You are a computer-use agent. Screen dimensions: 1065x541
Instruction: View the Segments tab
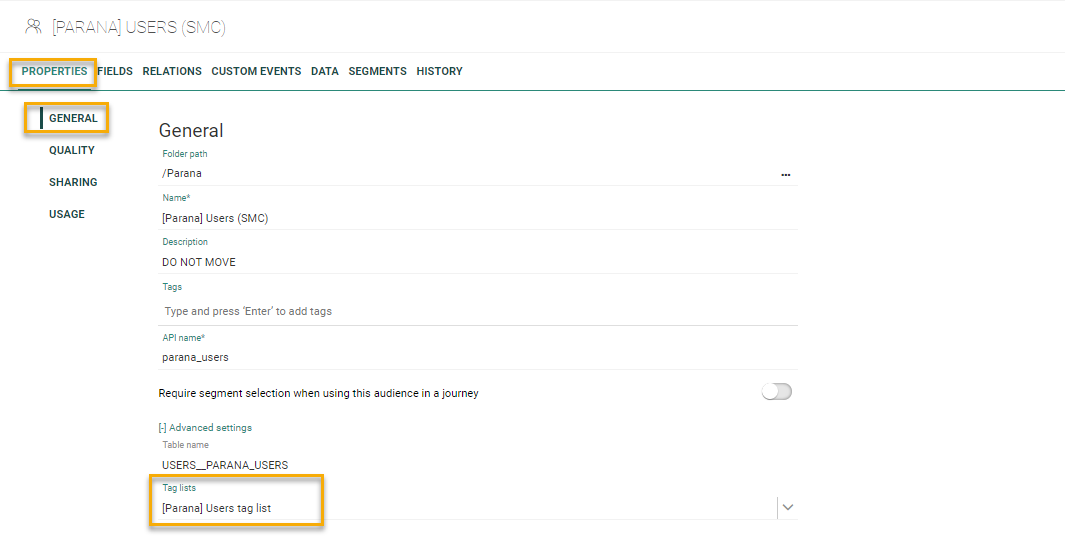377,71
